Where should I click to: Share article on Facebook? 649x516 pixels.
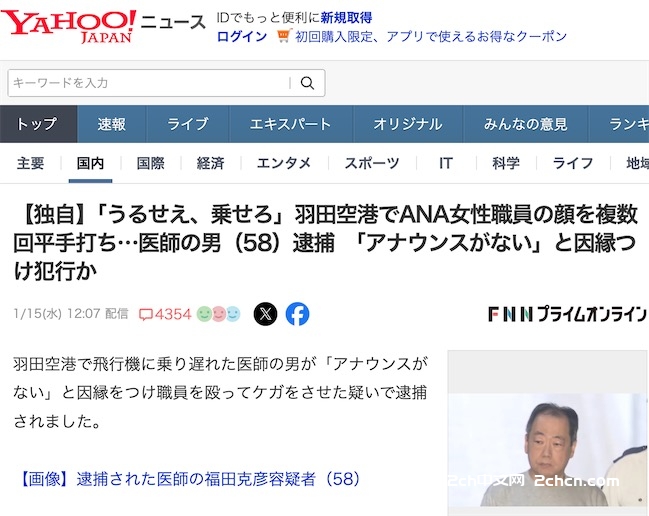click(x=297, y=314)
